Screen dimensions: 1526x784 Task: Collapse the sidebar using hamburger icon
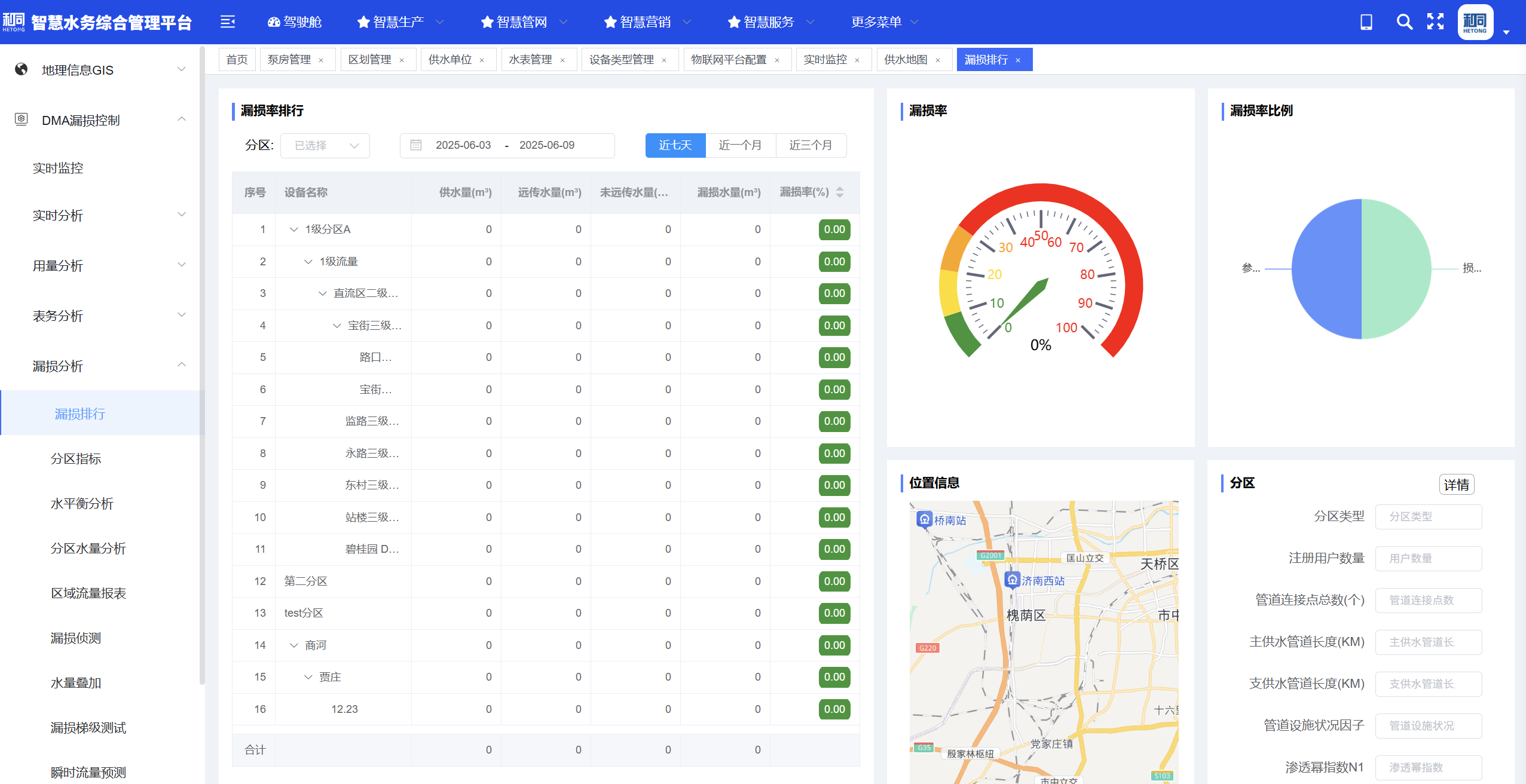click(228, 22)
